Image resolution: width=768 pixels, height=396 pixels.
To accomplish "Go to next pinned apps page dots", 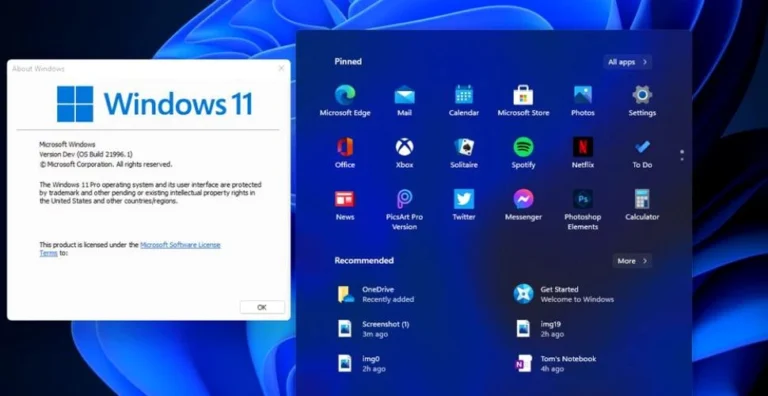I will tap(682, 155).
